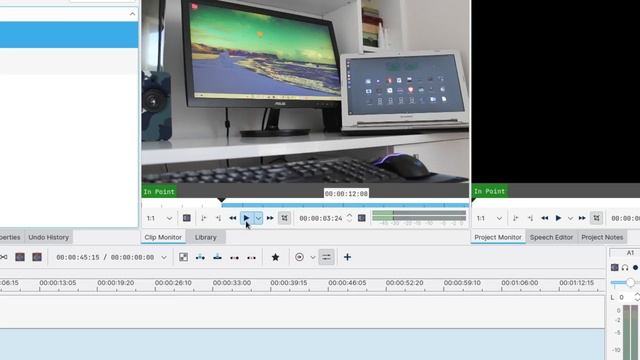This screenshot has height=360, width=640.
Task: Click the second square icon after scissors
Action: tap(37, 257)
